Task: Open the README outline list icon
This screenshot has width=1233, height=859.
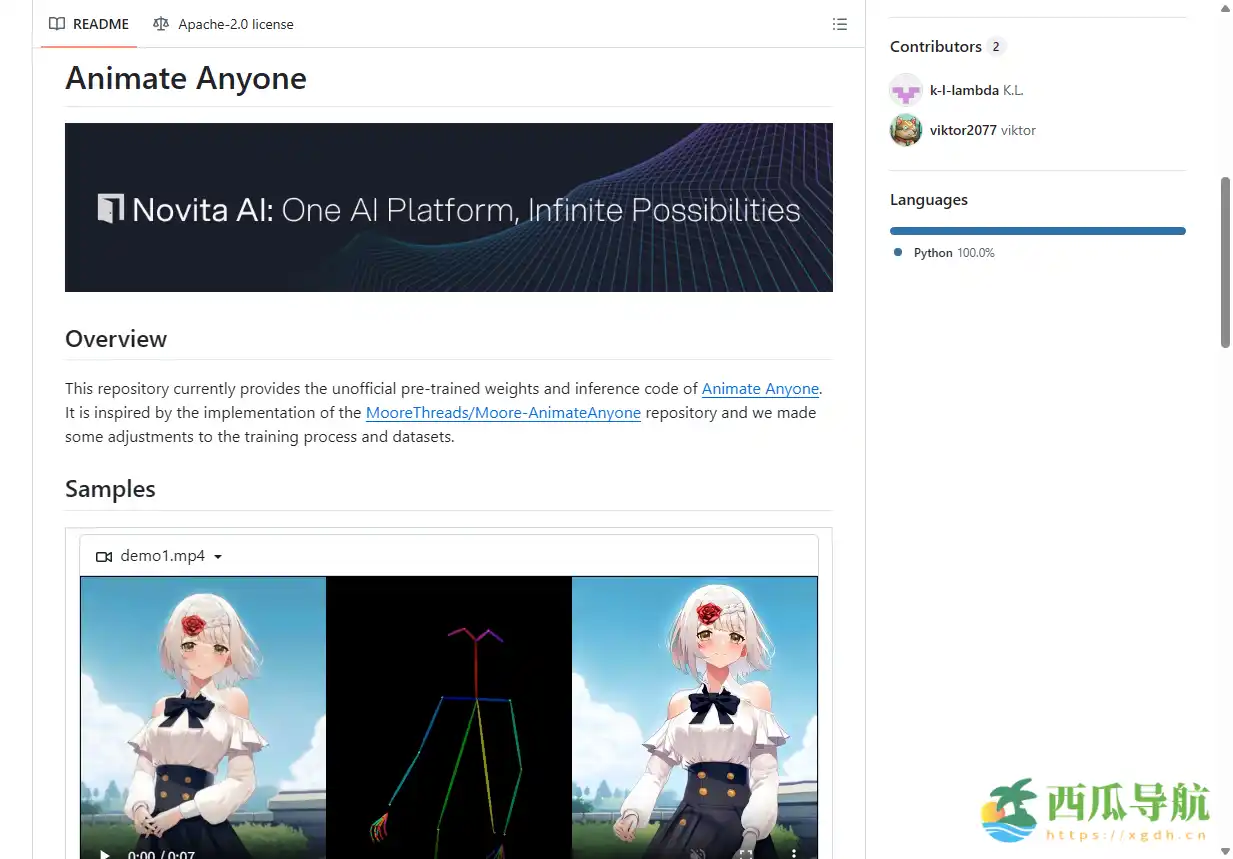Action: coord(839,24)
